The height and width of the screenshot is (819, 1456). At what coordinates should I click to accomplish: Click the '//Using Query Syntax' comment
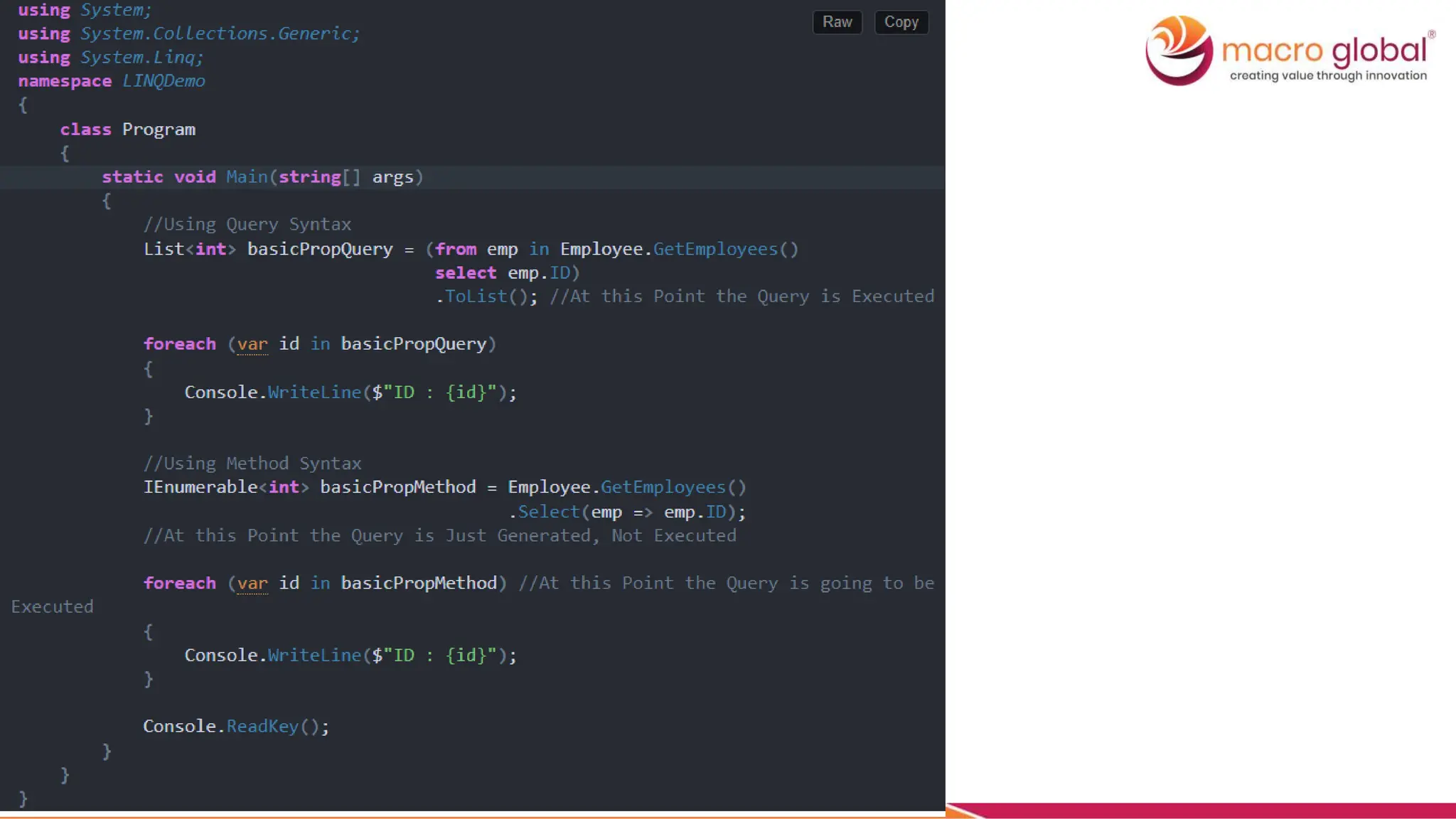247,225
